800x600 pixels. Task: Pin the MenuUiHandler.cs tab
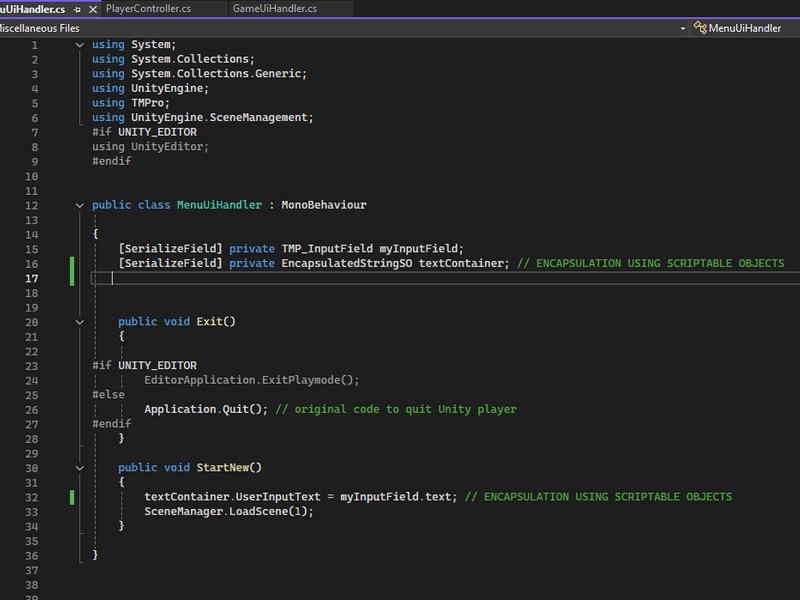click(x=77, y=9)
